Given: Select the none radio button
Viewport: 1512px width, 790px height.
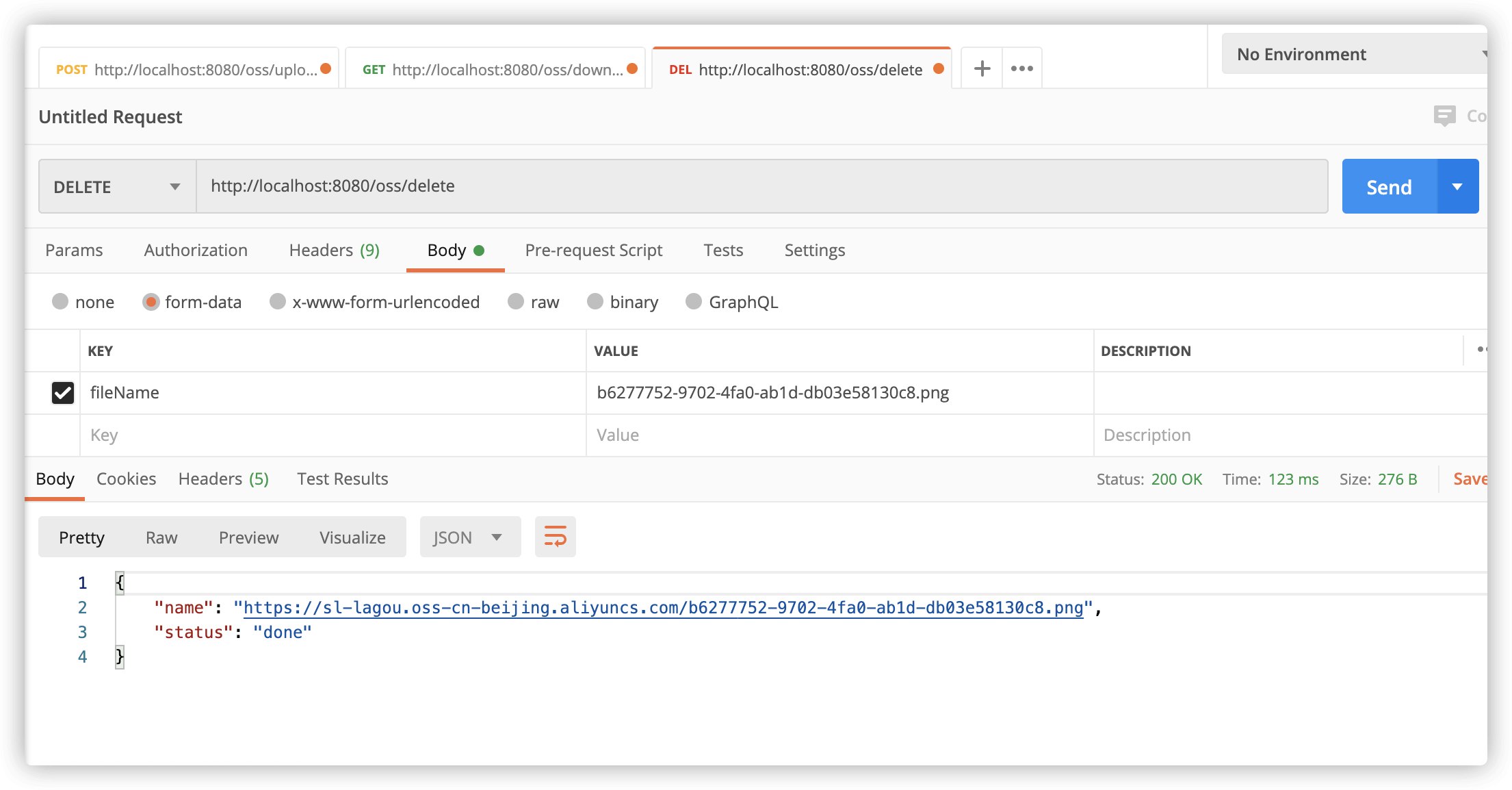Looking at the screenshot, I should (59, 302).
